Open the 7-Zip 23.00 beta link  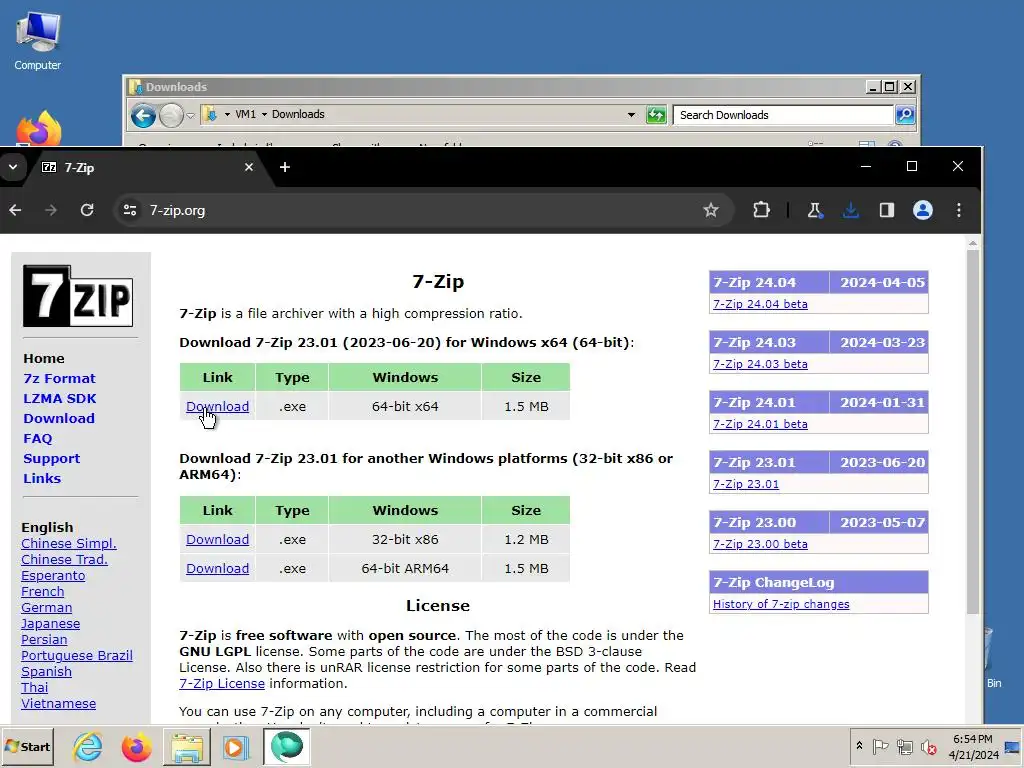click(760, 544)
